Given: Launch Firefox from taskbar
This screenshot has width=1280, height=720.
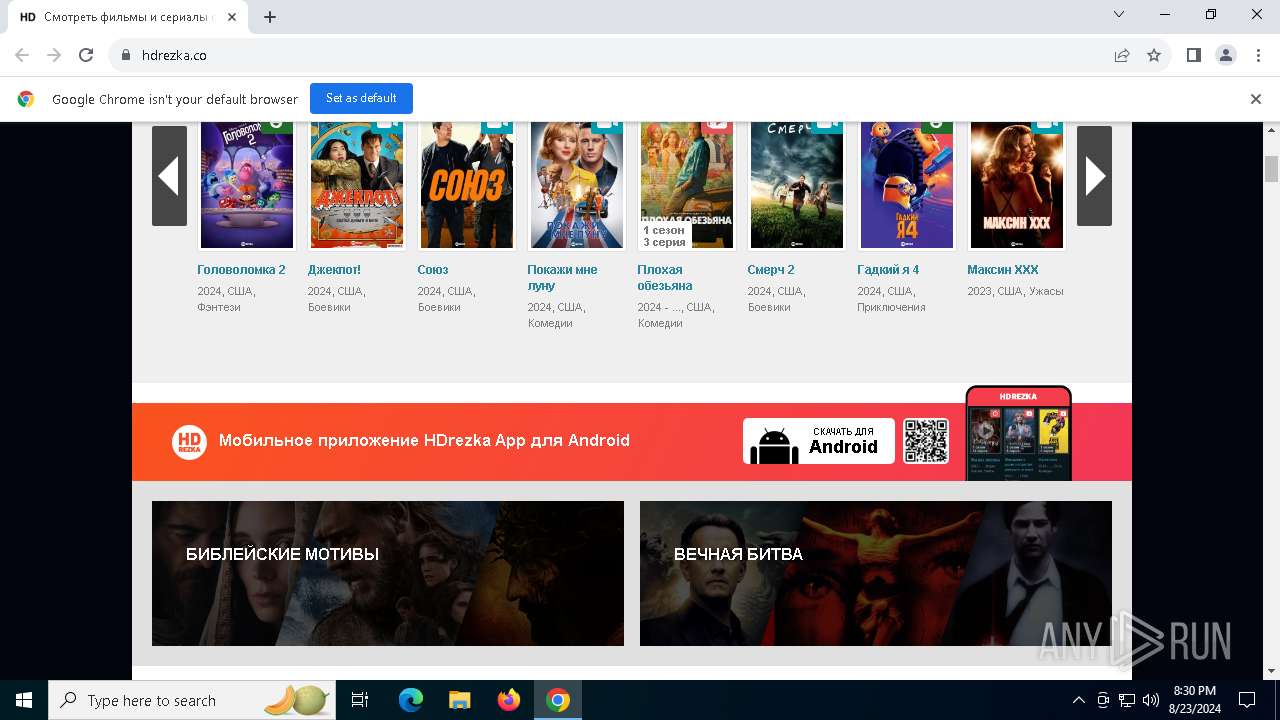Looking at the screenshot, I should 509,700.
